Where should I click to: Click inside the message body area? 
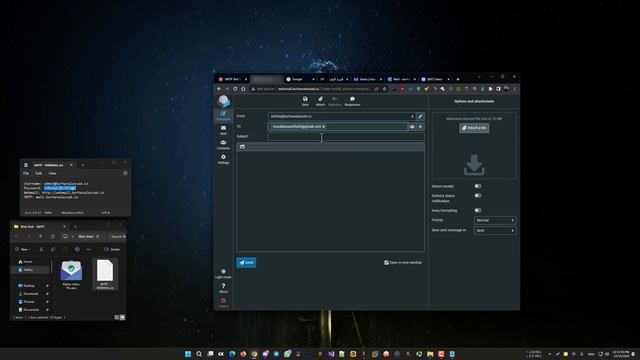pyautogui.click(x=330, y=201)
